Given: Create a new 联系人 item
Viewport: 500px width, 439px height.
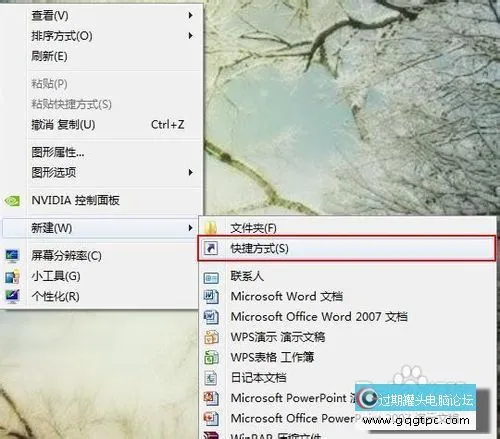Looking at the screenshot, I should pos(347,276).
